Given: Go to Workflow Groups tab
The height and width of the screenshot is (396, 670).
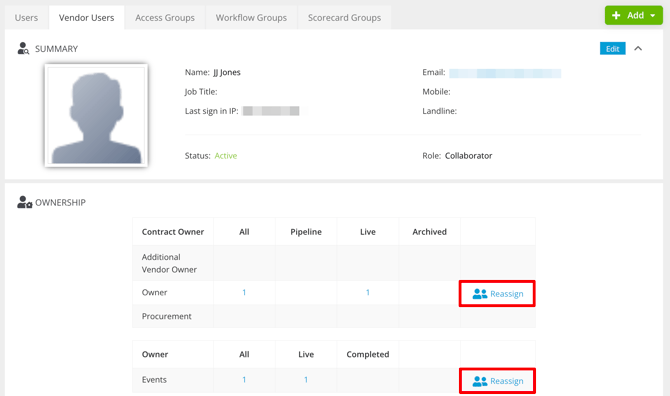Looking at the screenshot, I should (251, 18).
